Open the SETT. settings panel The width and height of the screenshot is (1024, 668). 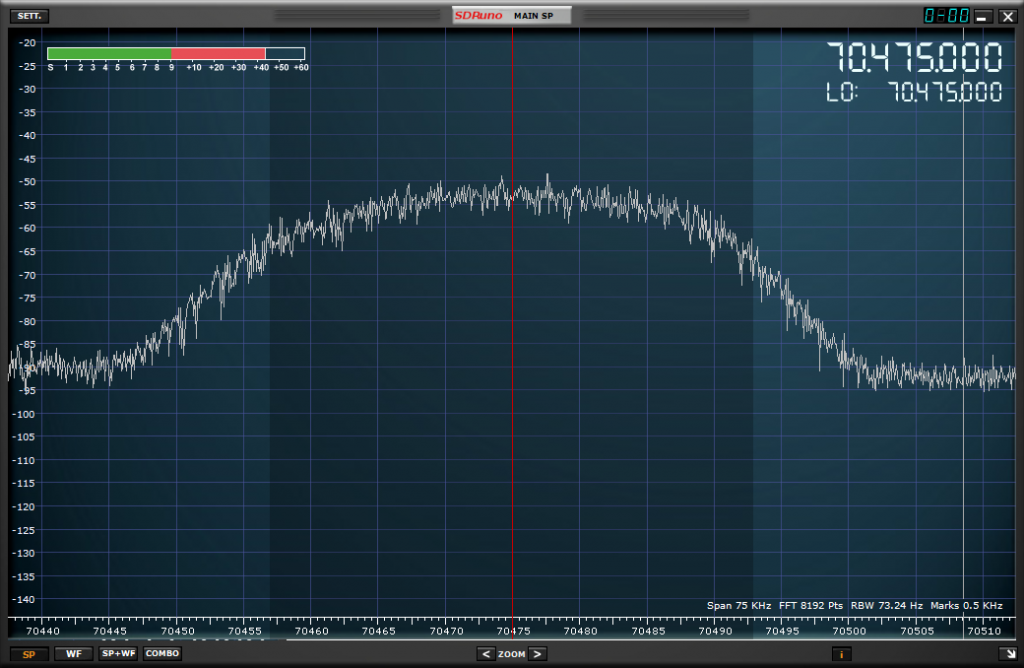[x=29, y=16]
